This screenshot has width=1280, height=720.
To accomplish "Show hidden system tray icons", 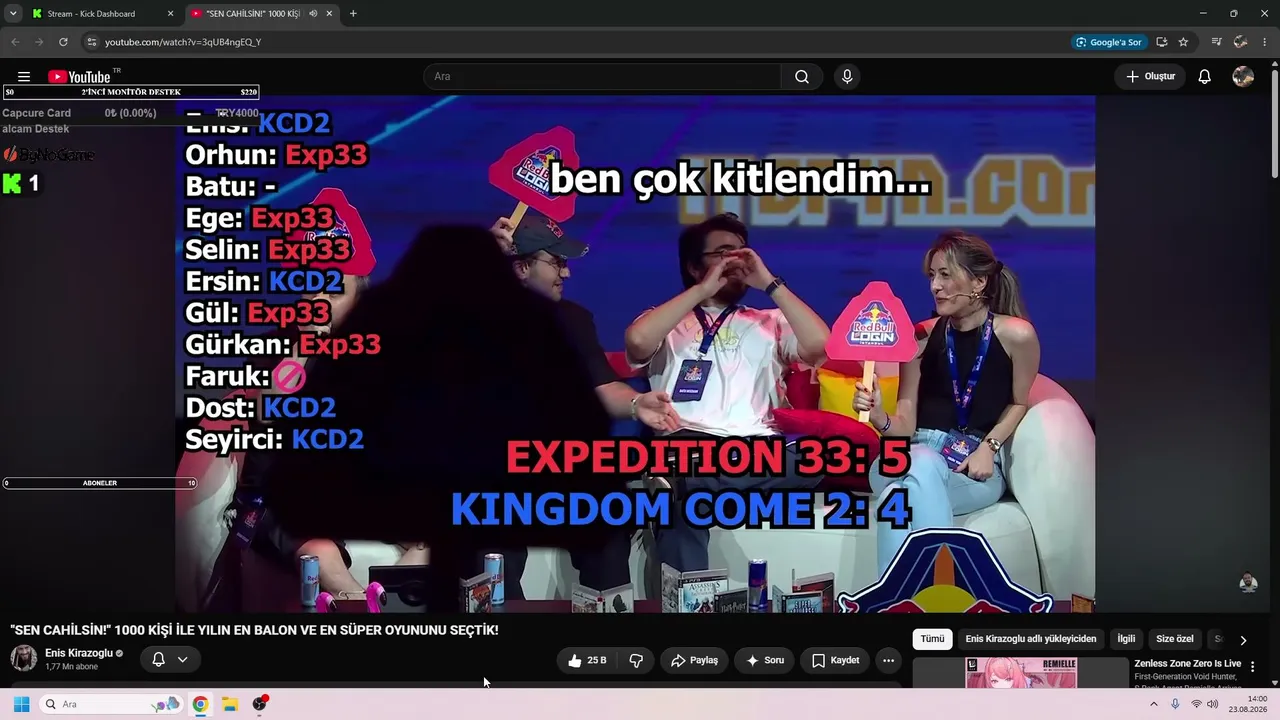I will 1153,704.
